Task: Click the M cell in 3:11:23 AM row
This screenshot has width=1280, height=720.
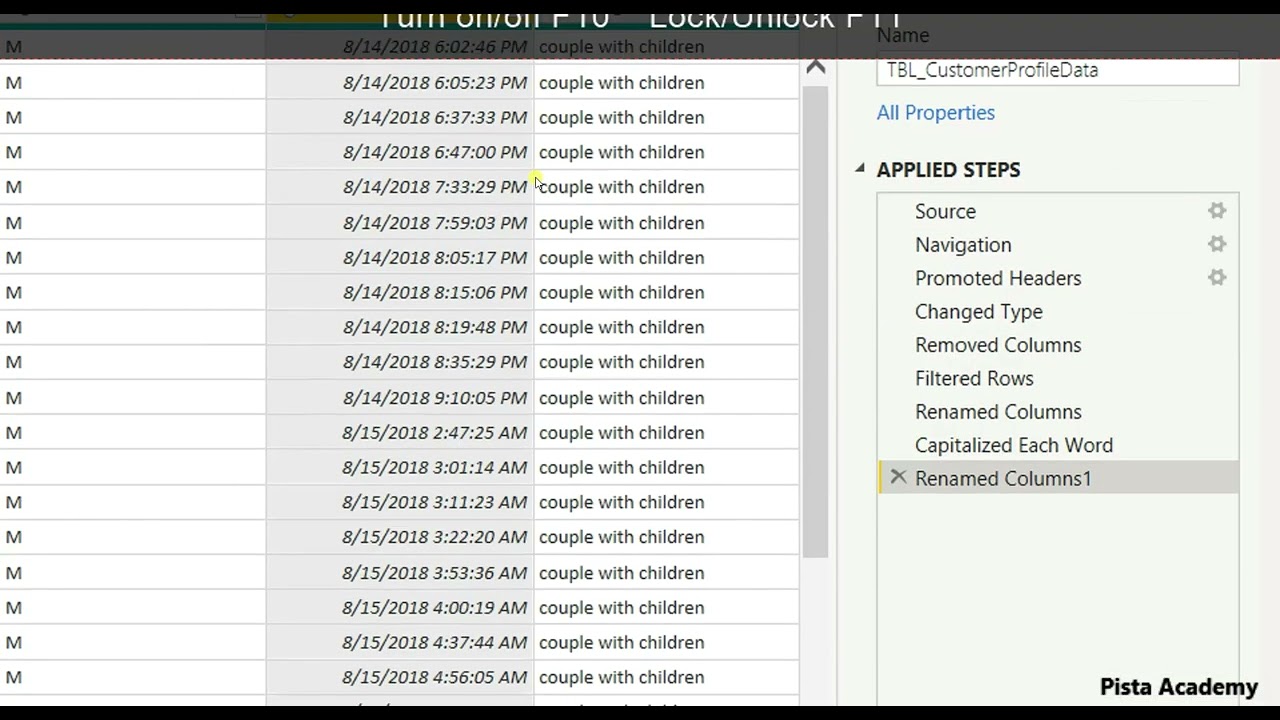Action: tap(133, 502)
